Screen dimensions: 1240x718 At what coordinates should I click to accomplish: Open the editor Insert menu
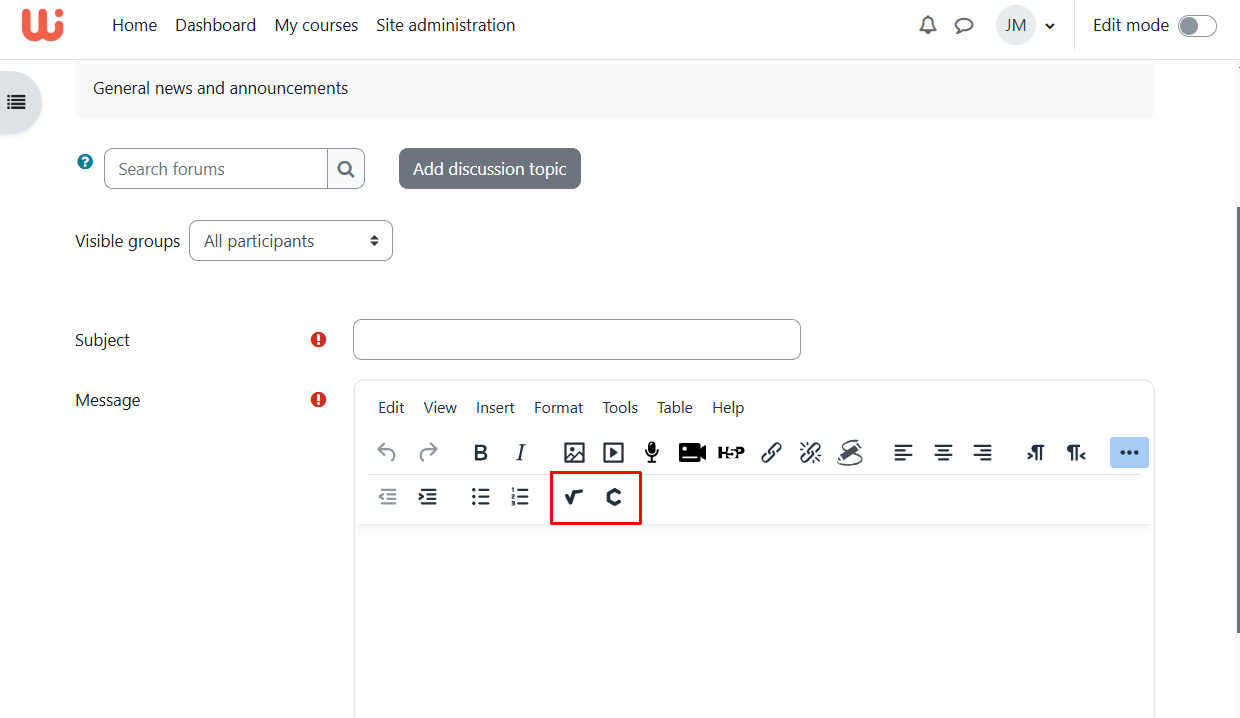pyautogui.click(x=495, y=408)
